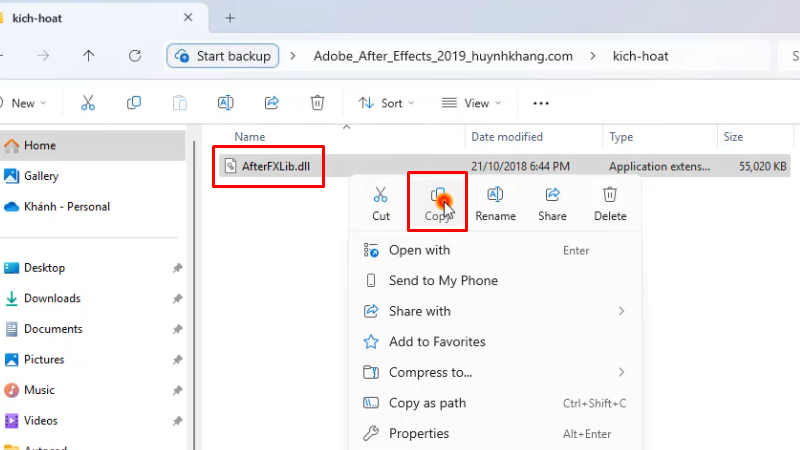Open the New item dropdown

(x=23, y=104)
